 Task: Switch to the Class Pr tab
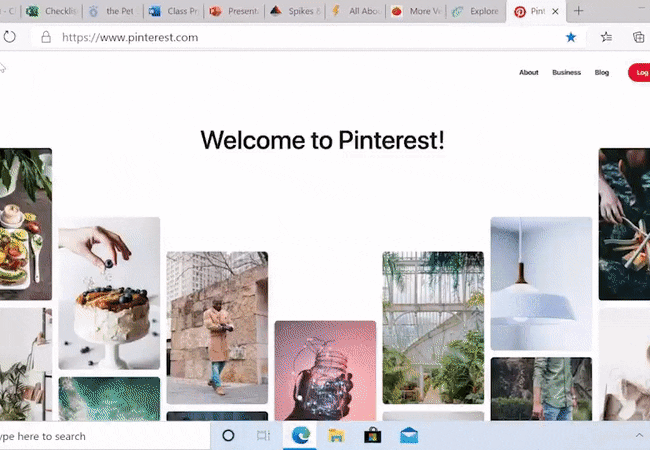[174, 11]
